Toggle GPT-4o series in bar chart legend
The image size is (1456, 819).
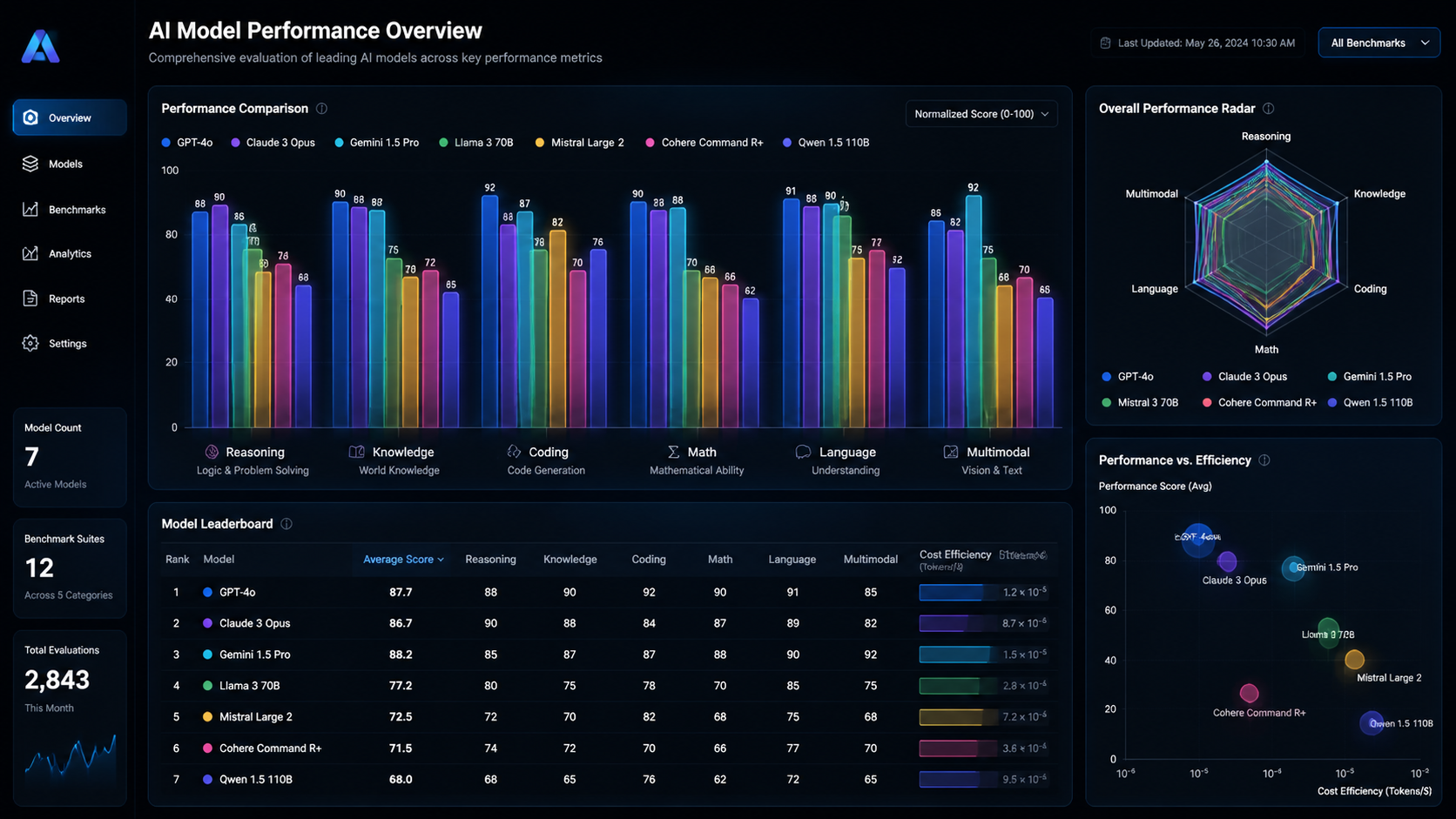tap(187, 143)
